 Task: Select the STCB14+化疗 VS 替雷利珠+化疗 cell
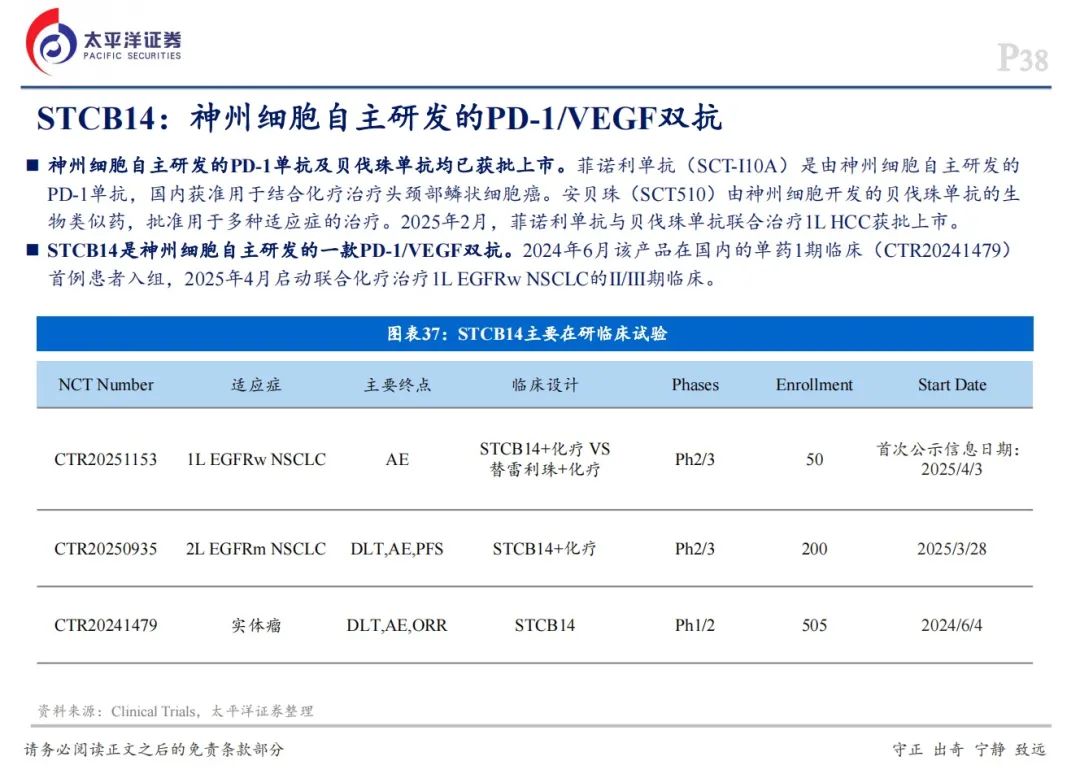click(545, 459)
